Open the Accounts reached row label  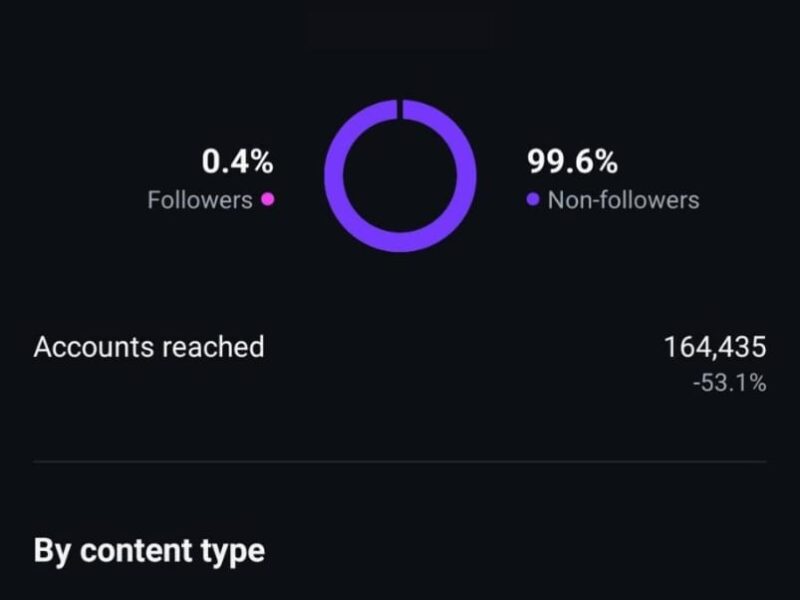(149, 347)
